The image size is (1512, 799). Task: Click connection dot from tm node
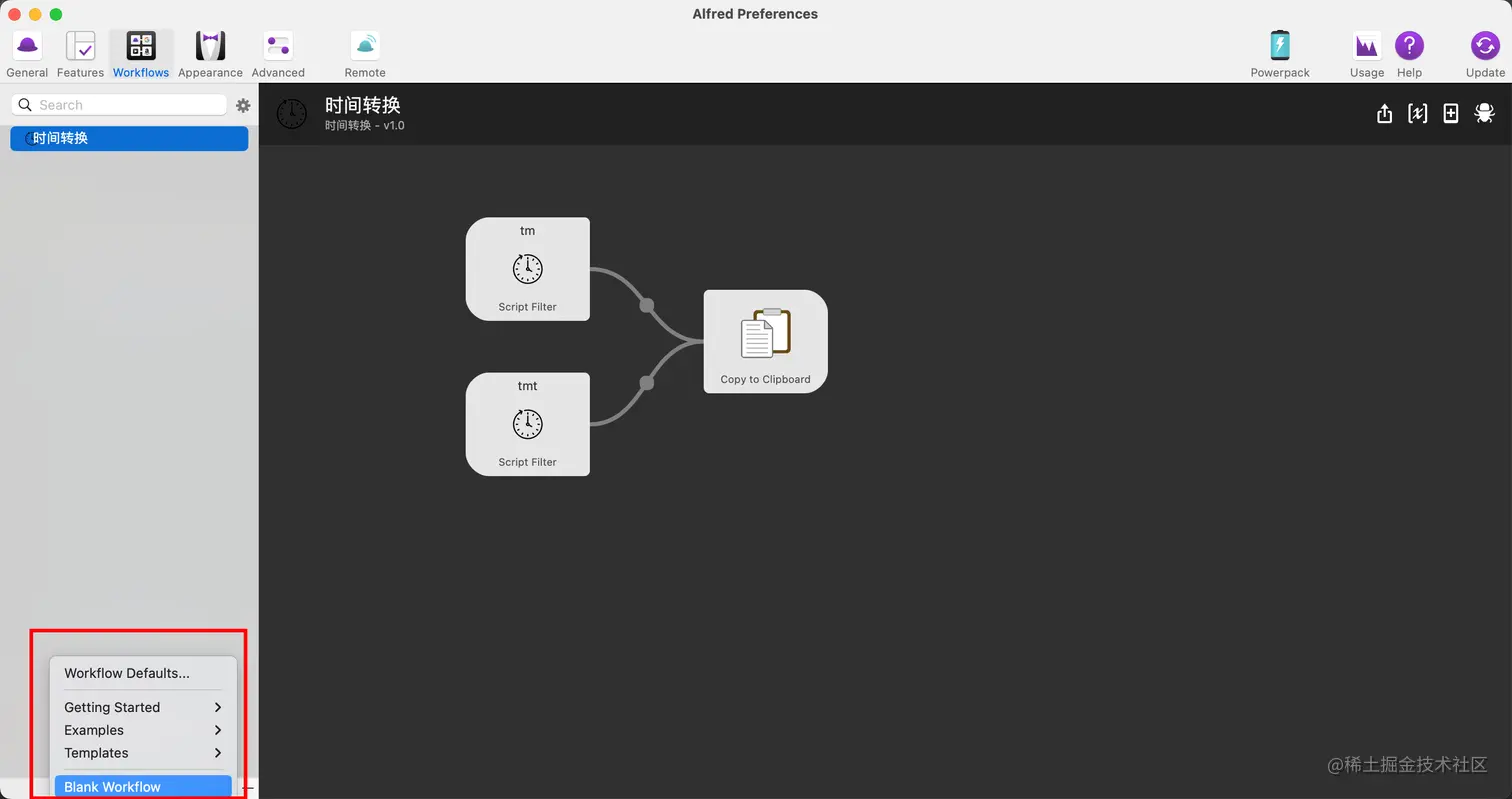pyautogui.click(x=646, y=305)
